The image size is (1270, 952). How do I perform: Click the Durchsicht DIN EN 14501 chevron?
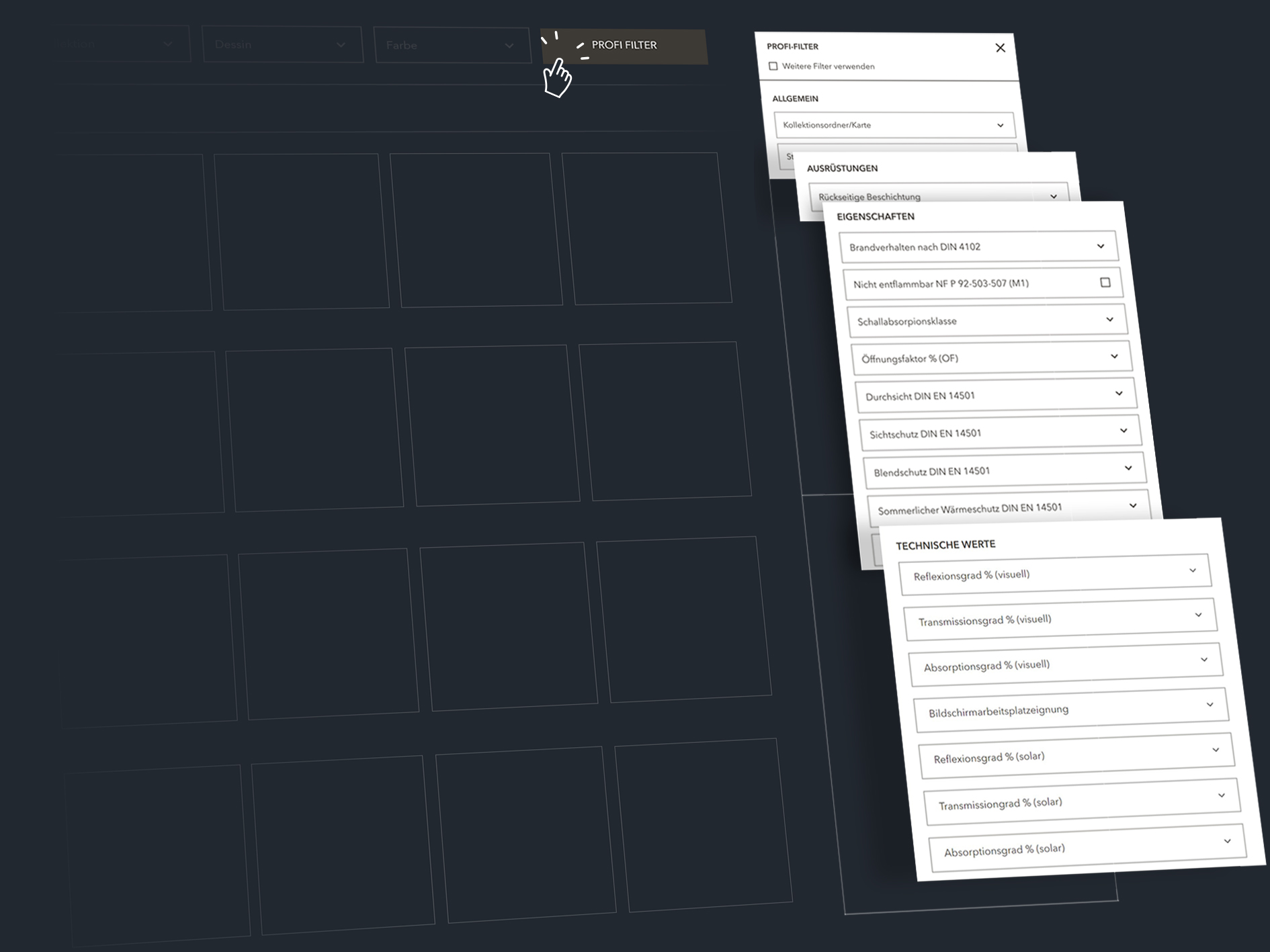click(x=1119, y=394)
